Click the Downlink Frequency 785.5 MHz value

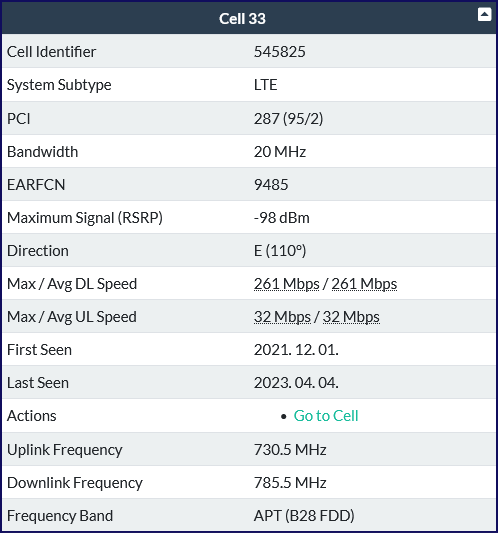pos(290,483)
